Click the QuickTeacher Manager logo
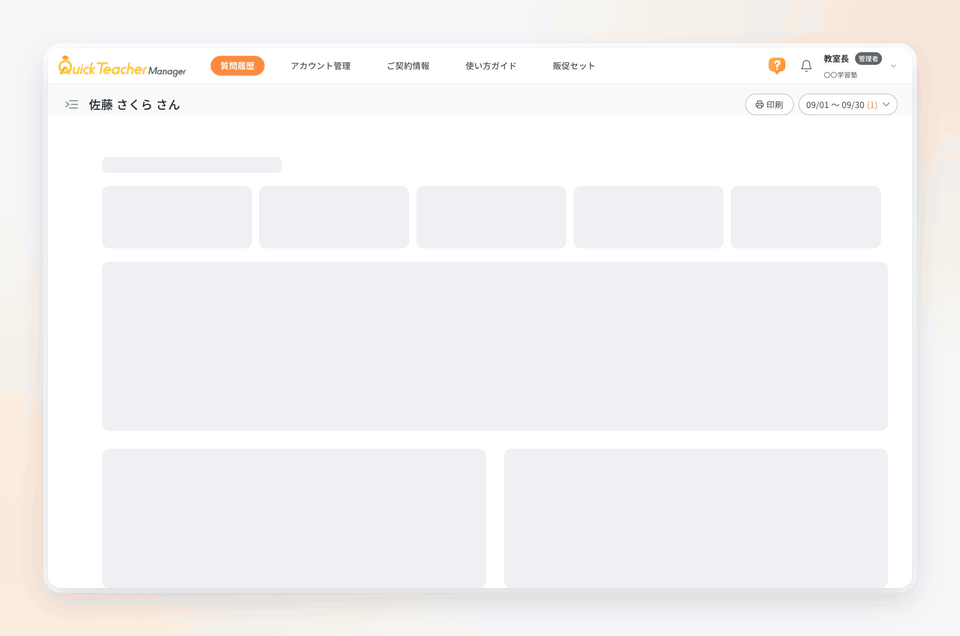This screenshot has height=636, width=960. pos(122,66)
